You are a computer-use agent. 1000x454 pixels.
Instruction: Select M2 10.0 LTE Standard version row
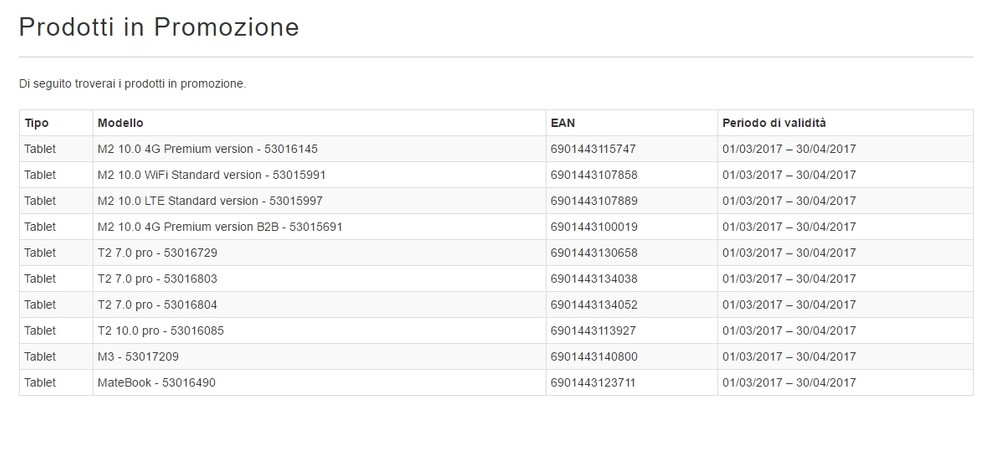[496, 201]
